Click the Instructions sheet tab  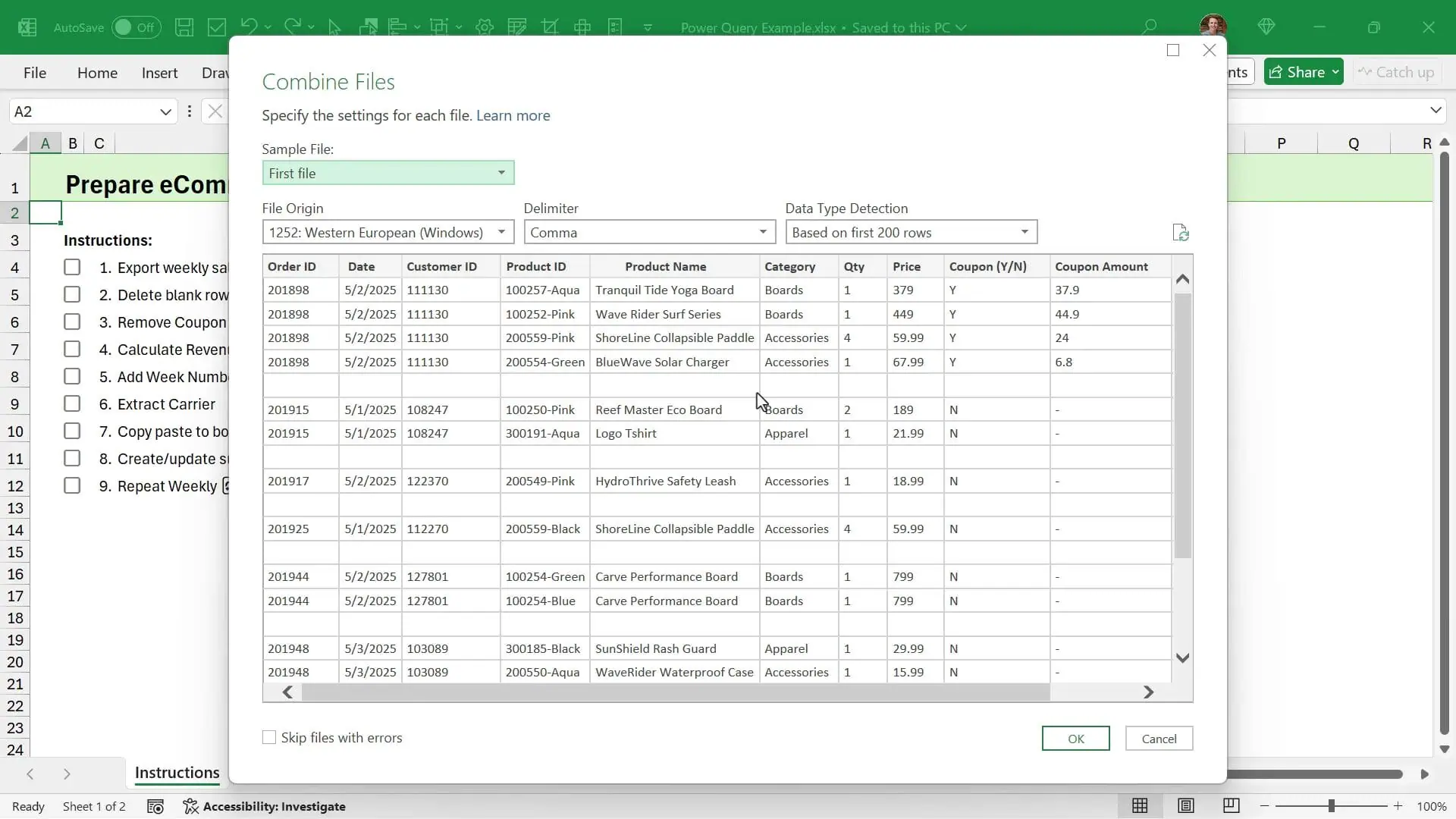[177, 773]
